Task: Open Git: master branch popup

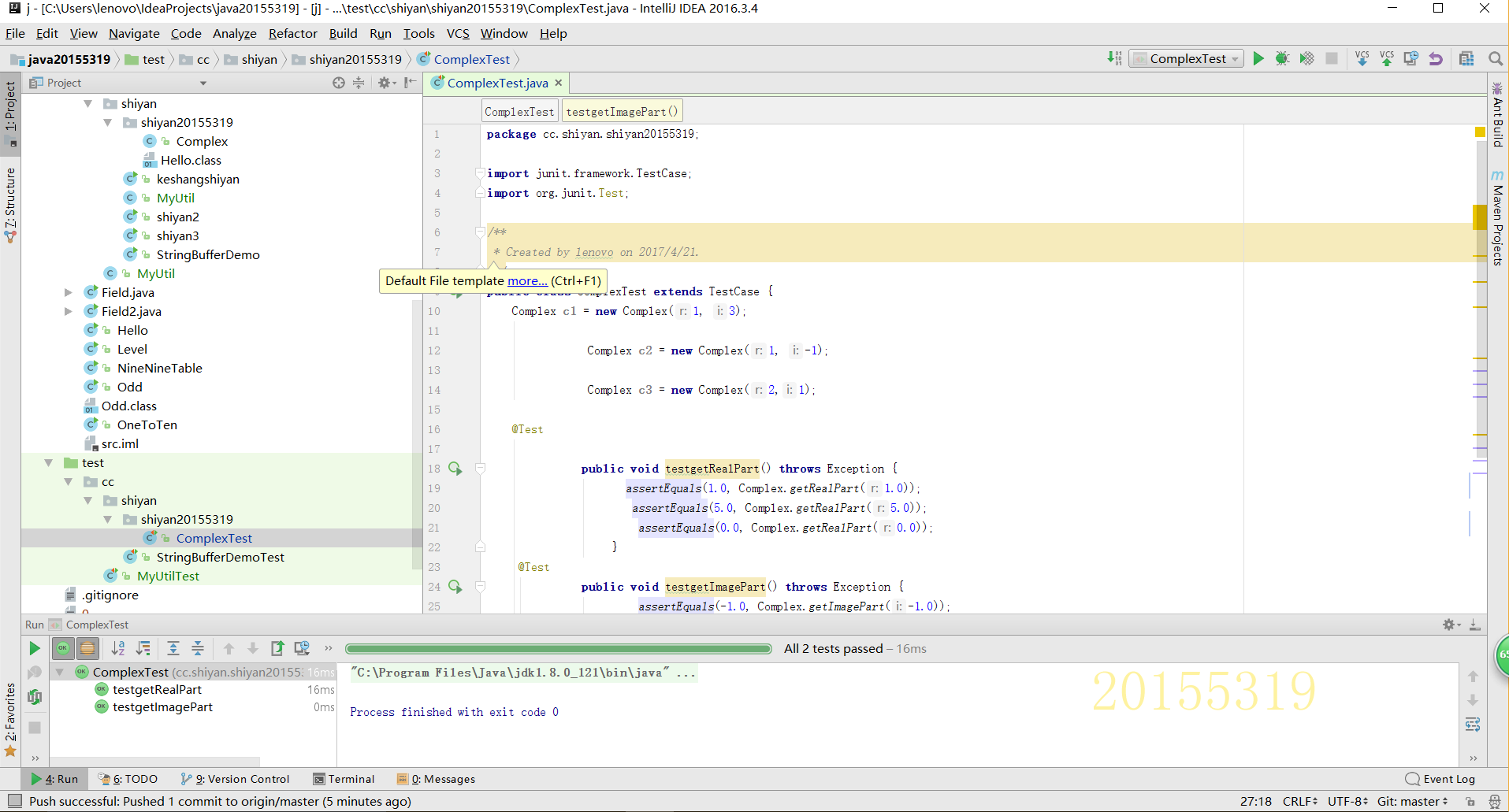Action: click(x=1413, y=801)
